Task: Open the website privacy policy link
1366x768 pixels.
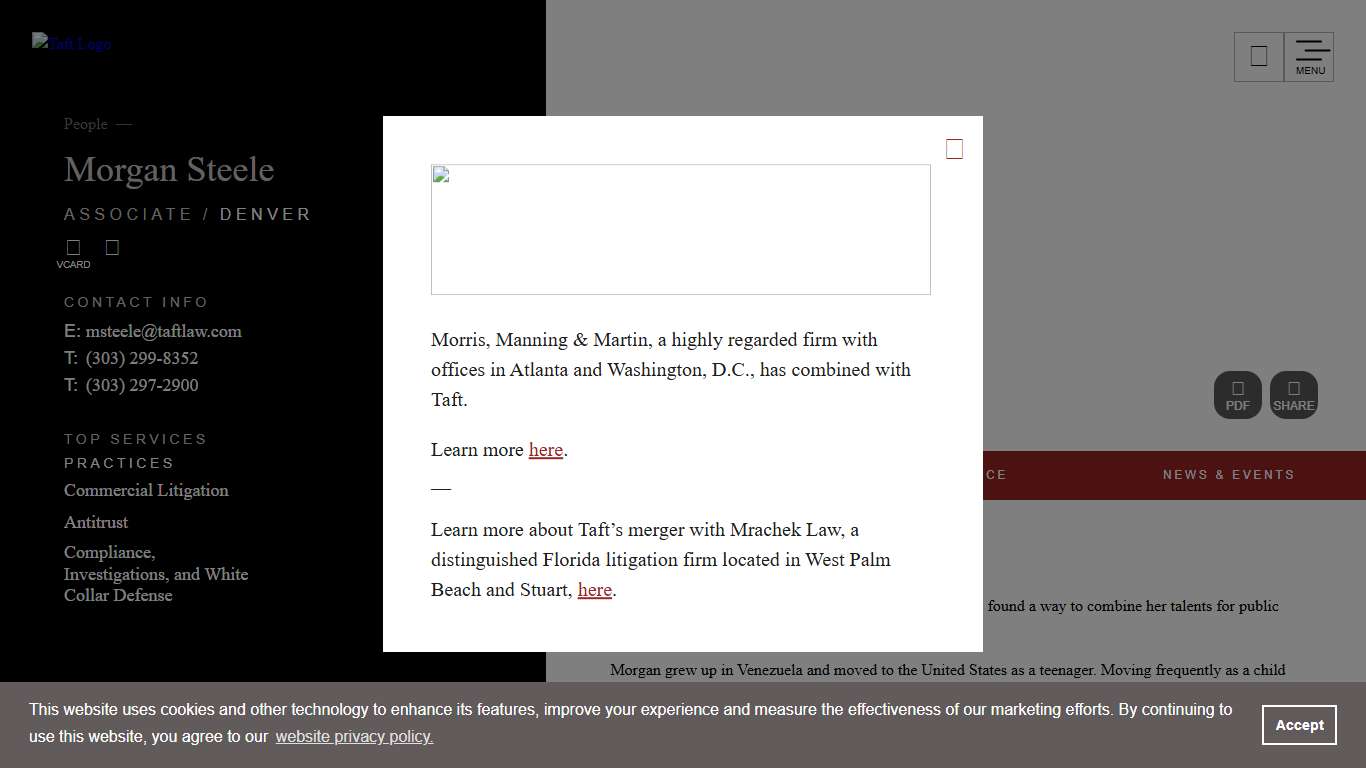Action: (x=354, y=737)
